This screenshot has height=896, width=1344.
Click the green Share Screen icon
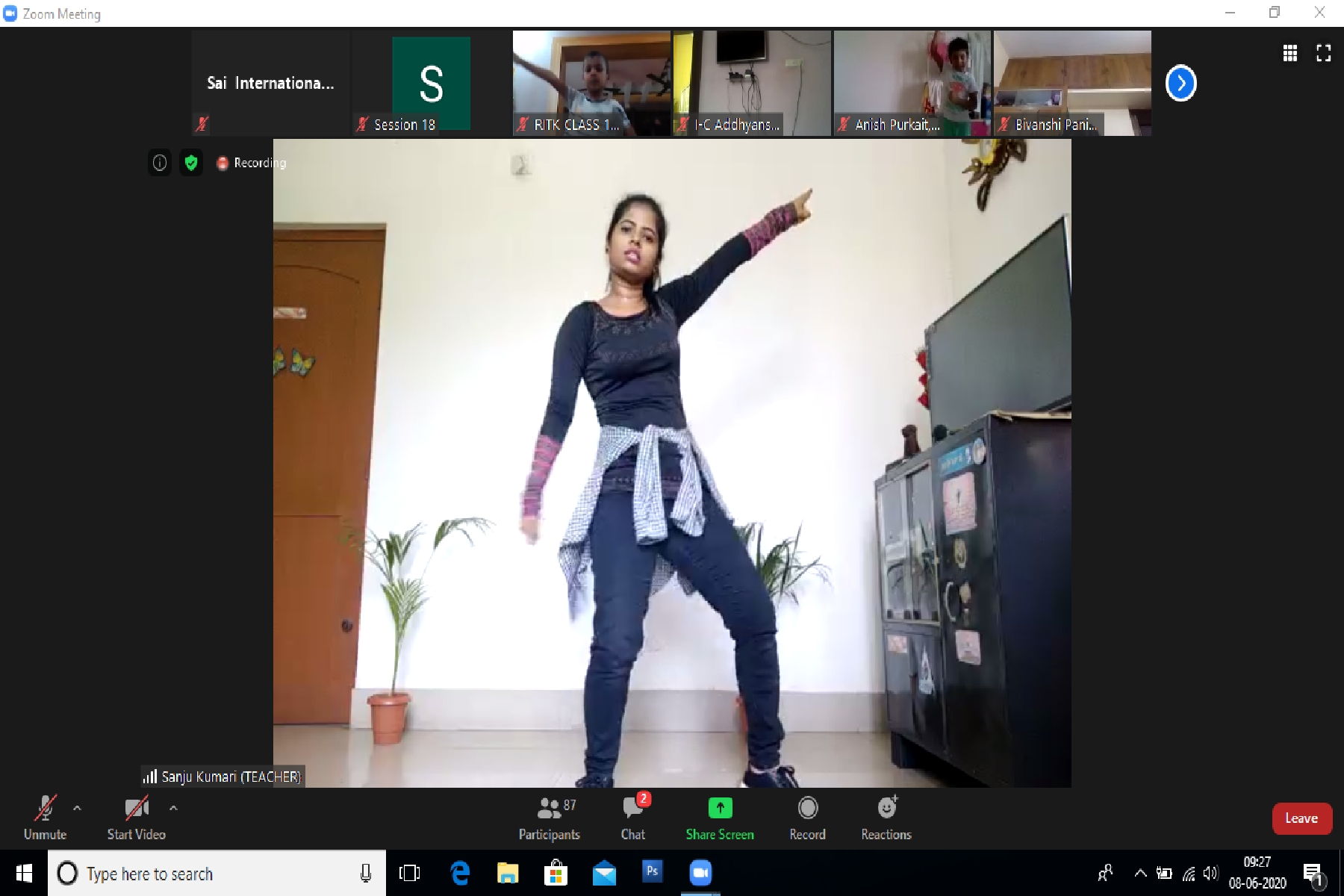720,808
